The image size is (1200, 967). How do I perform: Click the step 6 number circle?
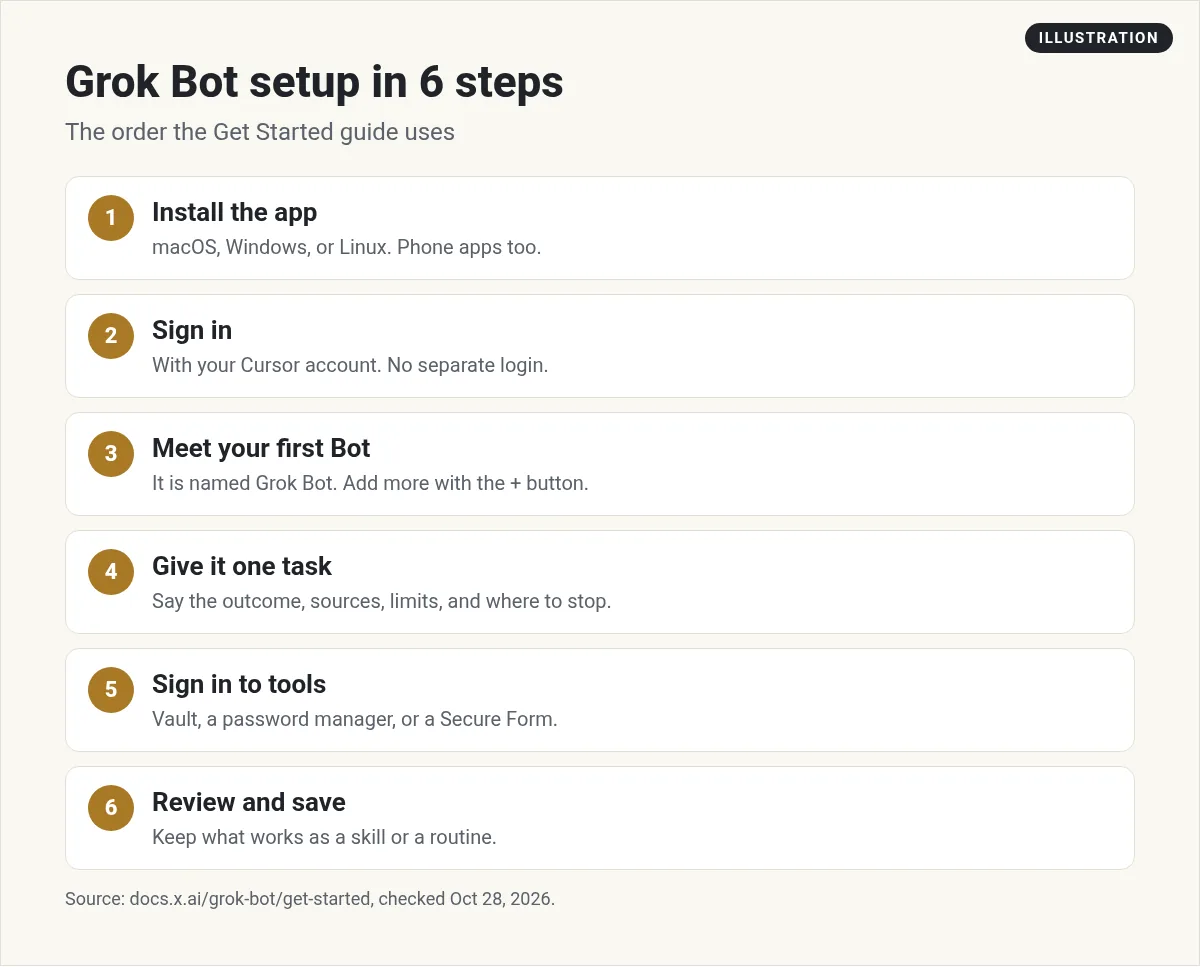pos(111,808)
